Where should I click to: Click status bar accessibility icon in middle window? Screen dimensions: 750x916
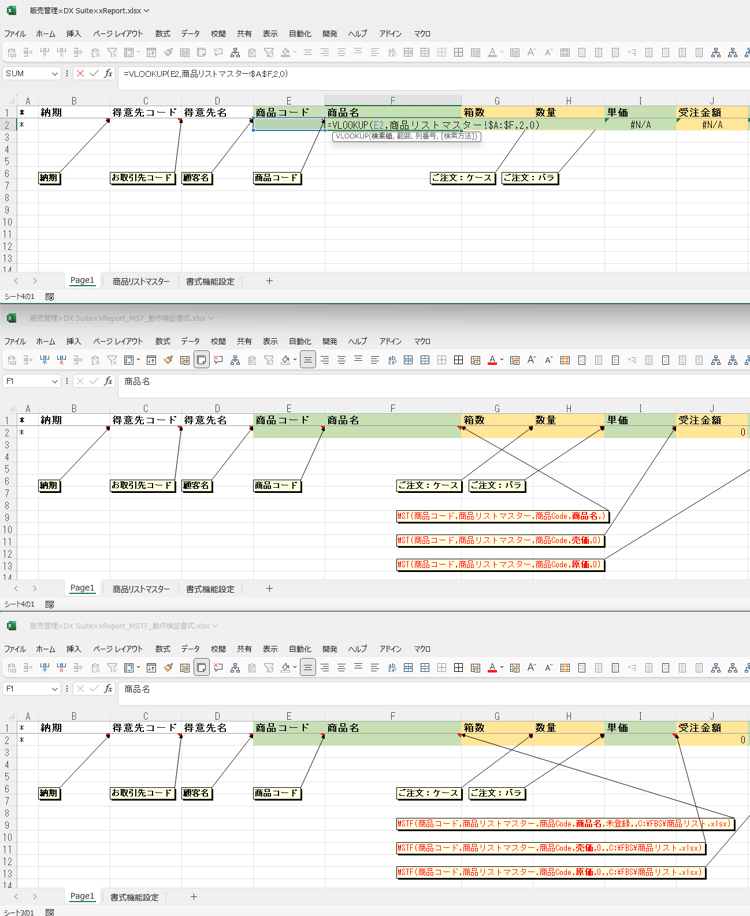point(50,604)
